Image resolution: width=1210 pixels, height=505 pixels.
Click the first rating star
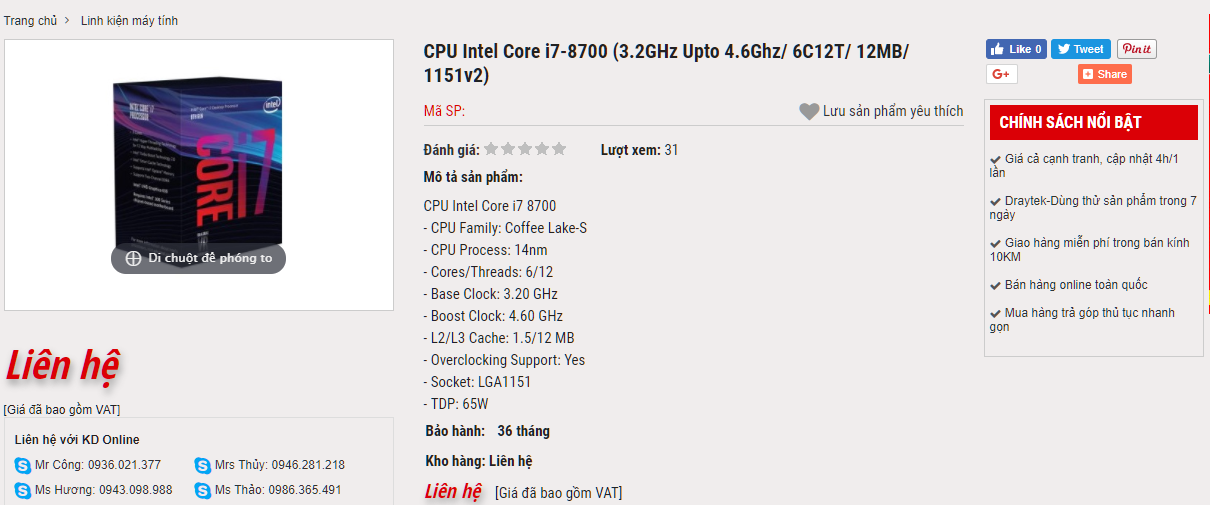(491, 150)
